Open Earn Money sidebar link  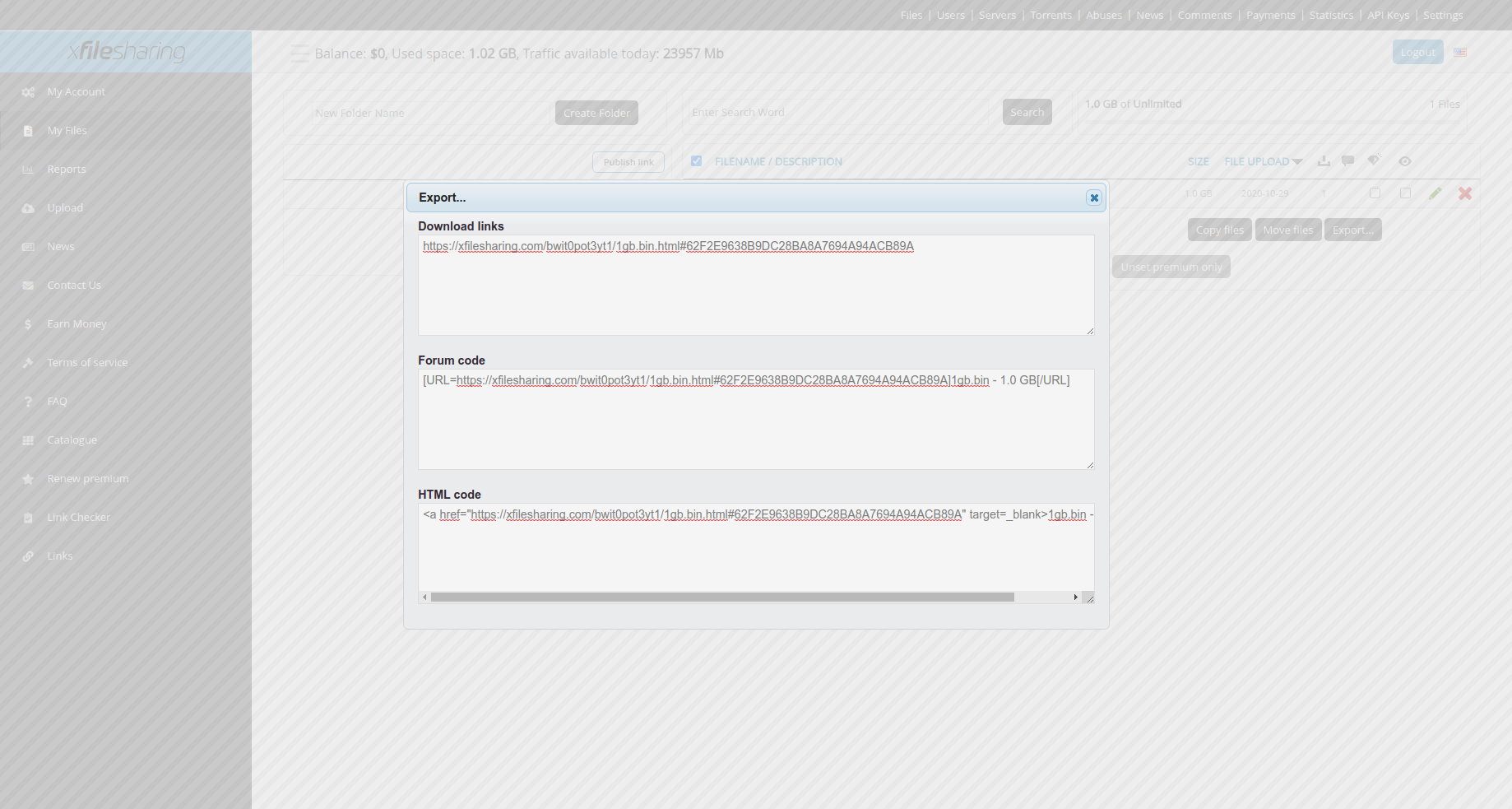click(x=77, y=324)
